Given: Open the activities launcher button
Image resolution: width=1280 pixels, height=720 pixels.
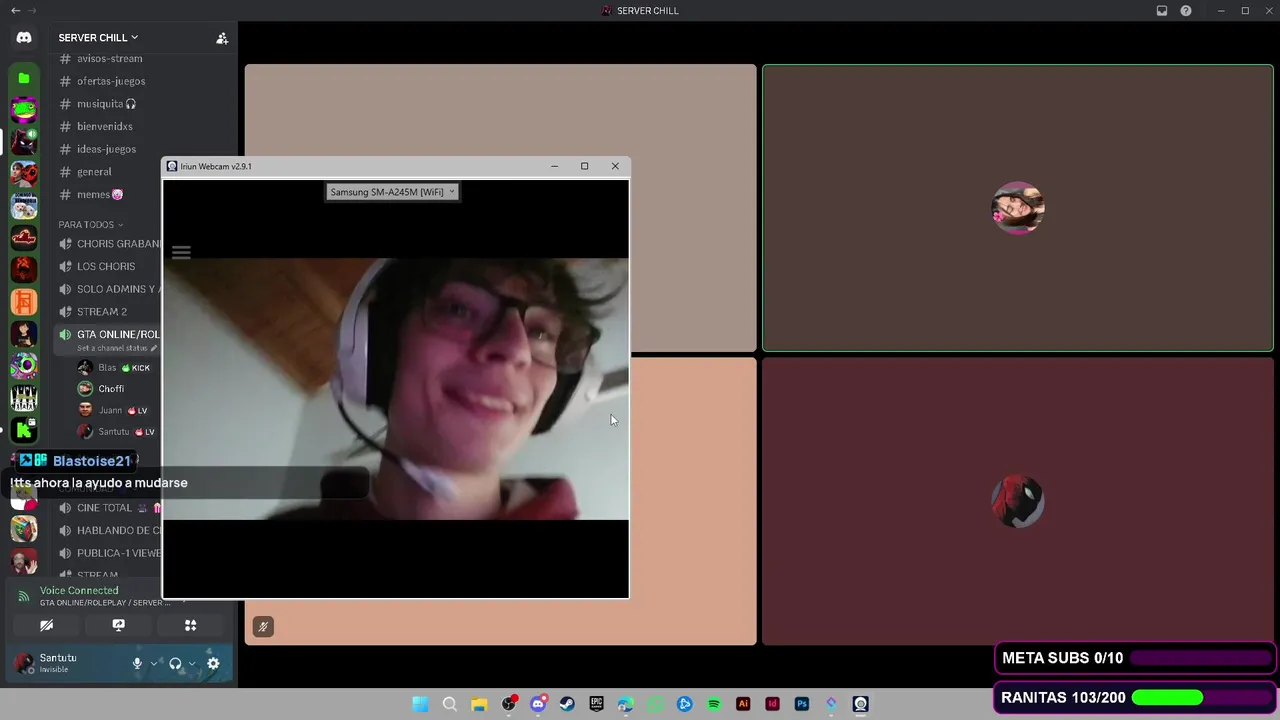Looking at the screenshot, I should point(190,625).
